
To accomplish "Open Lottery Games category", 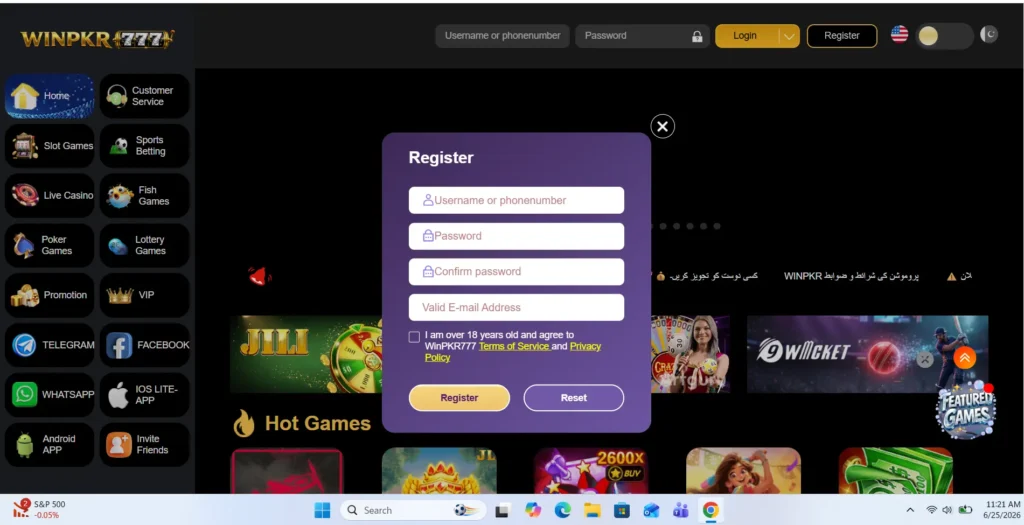I will point(145,245).
